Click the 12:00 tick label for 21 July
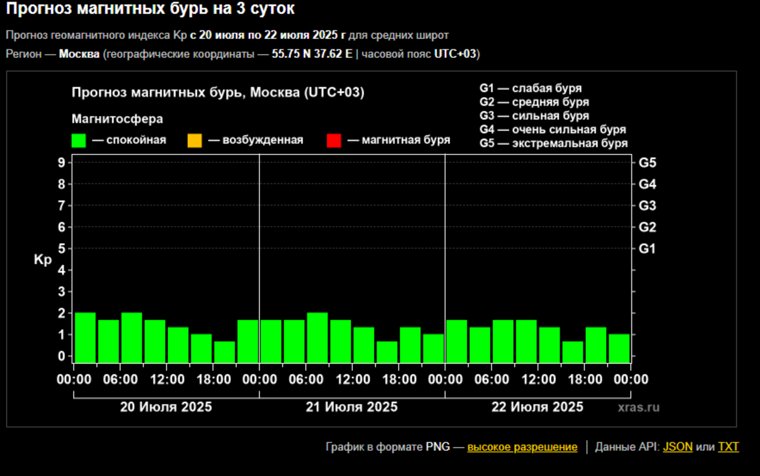Screen dimensions: 760x476 click(x=353, y=379)
